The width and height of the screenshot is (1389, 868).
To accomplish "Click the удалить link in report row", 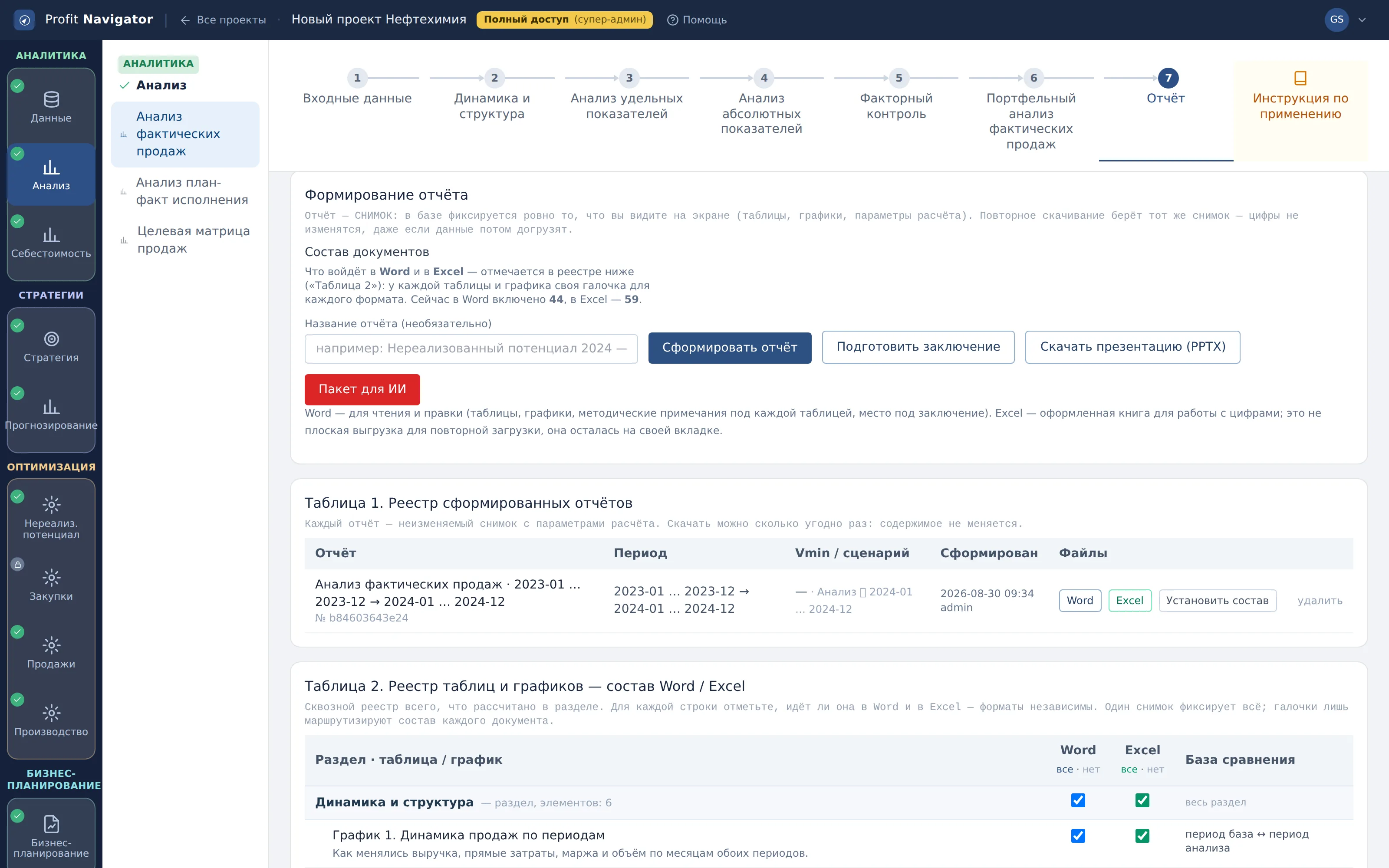I will tap(1320, 601).
